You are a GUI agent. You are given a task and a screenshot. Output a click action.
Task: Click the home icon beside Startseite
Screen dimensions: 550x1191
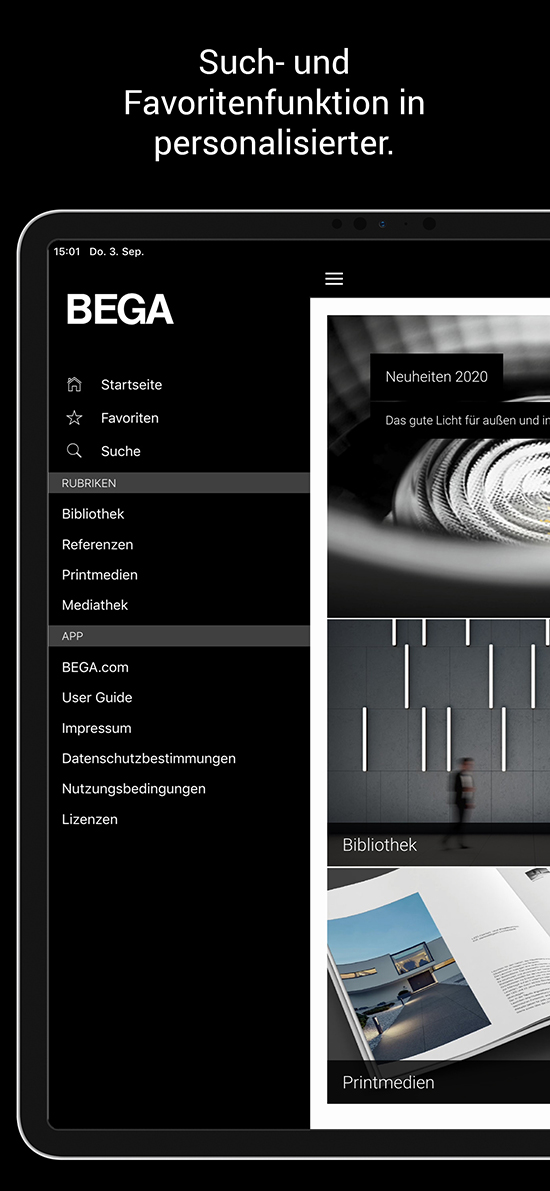(x=74, y=384)
